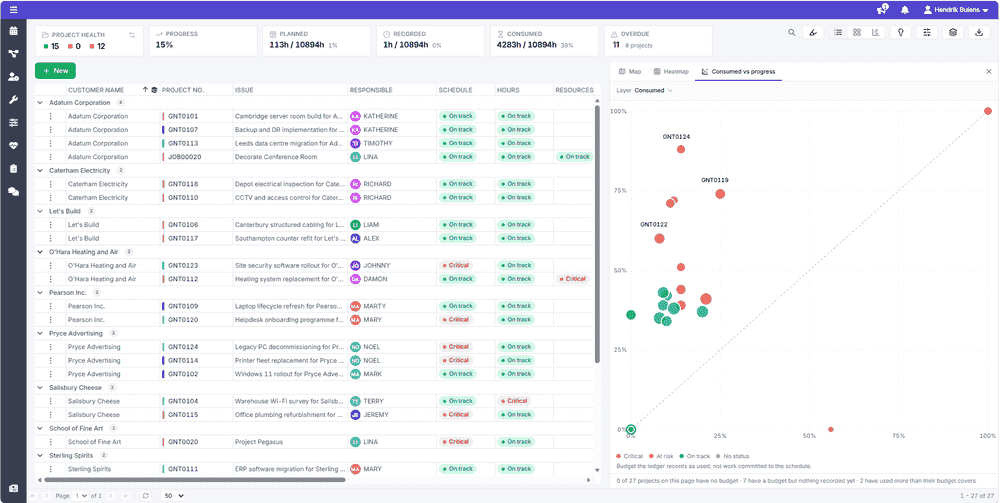Open the announcements megaphone icon
The height and width of the screenshot is (503, 1000).
[882, 10]
